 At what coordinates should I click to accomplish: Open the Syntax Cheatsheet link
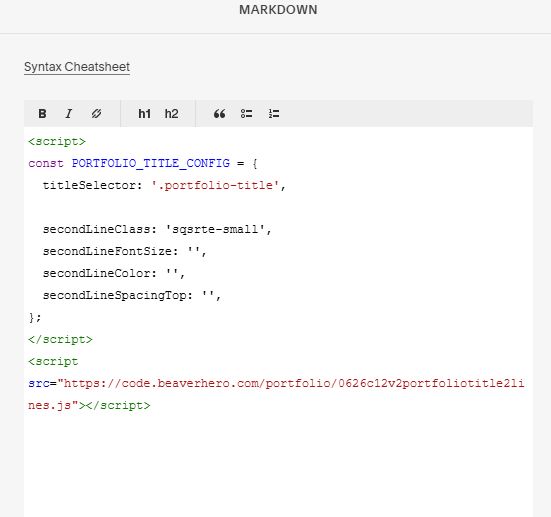(77, 67)
